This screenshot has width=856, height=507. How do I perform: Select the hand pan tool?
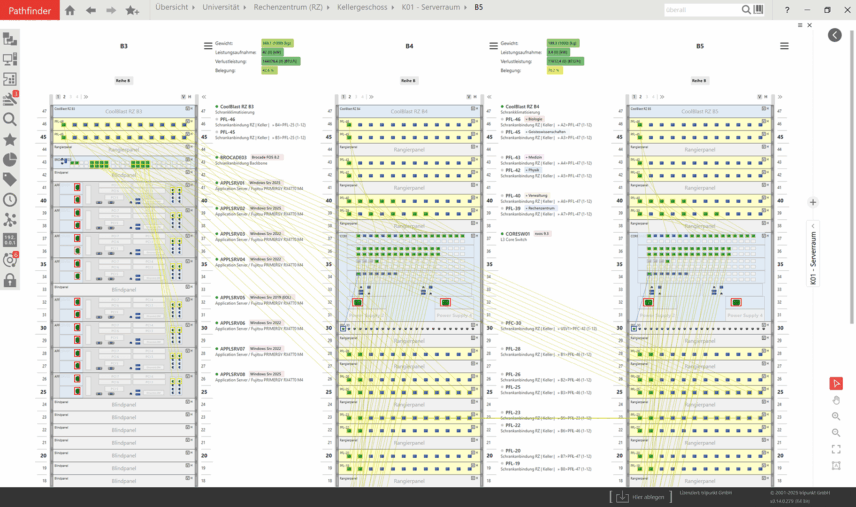click(x=836, y=400)
